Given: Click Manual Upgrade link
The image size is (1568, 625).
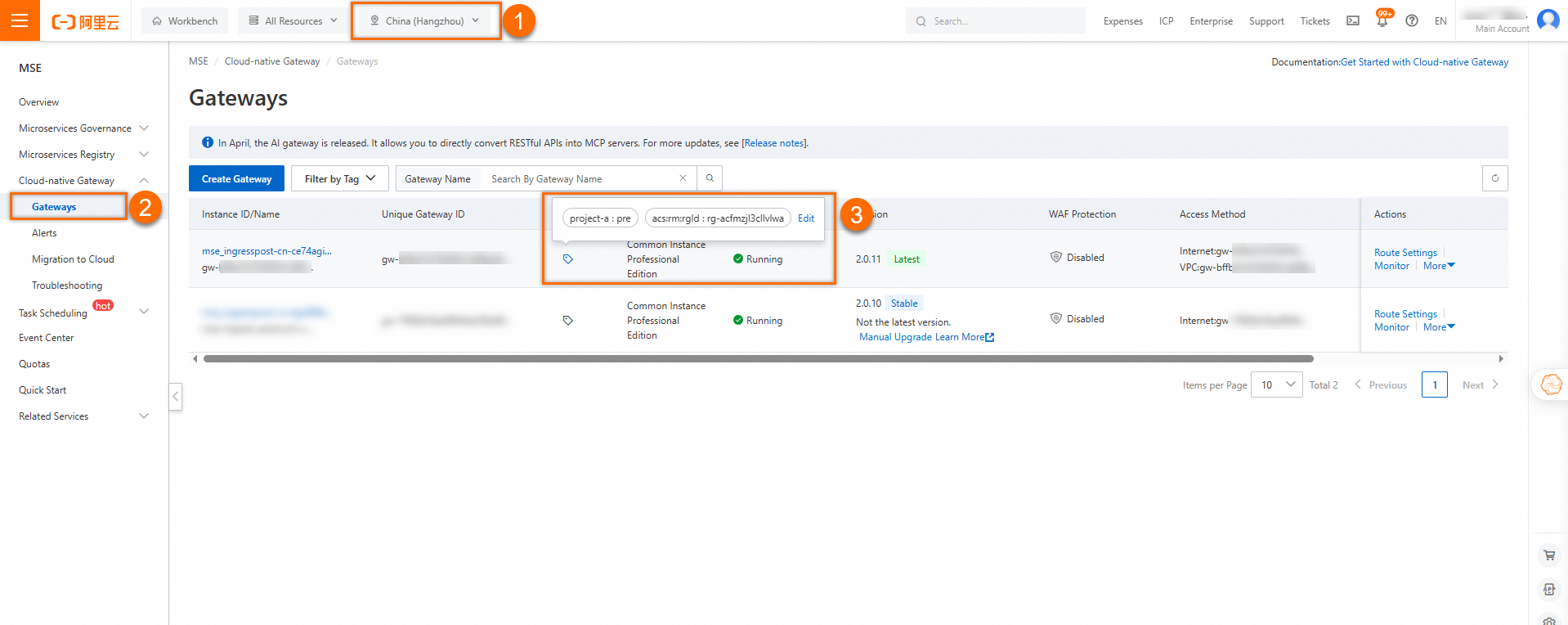Looking at the screenshot, I should (x=895, y=337).
